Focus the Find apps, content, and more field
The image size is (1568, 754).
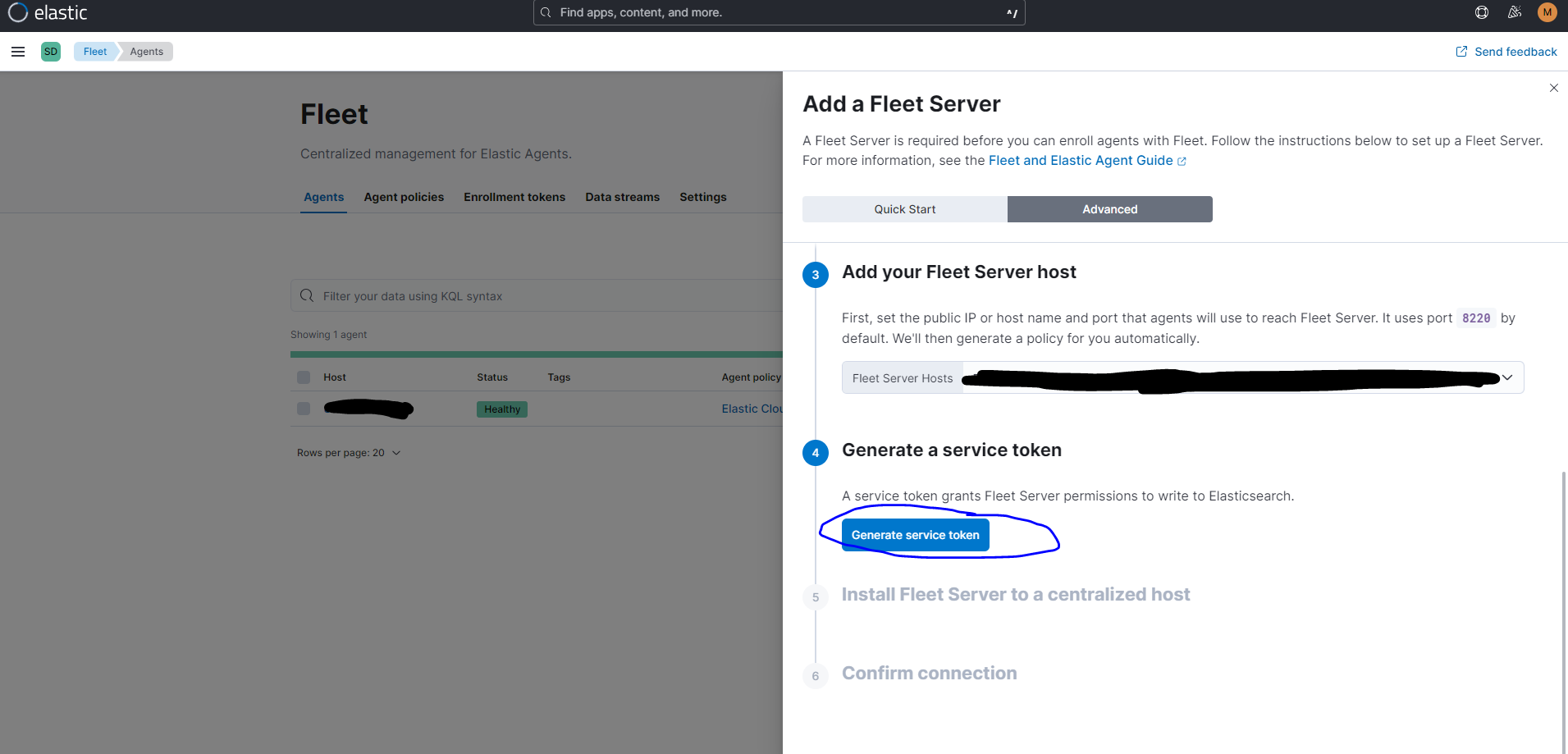[779, 12]
